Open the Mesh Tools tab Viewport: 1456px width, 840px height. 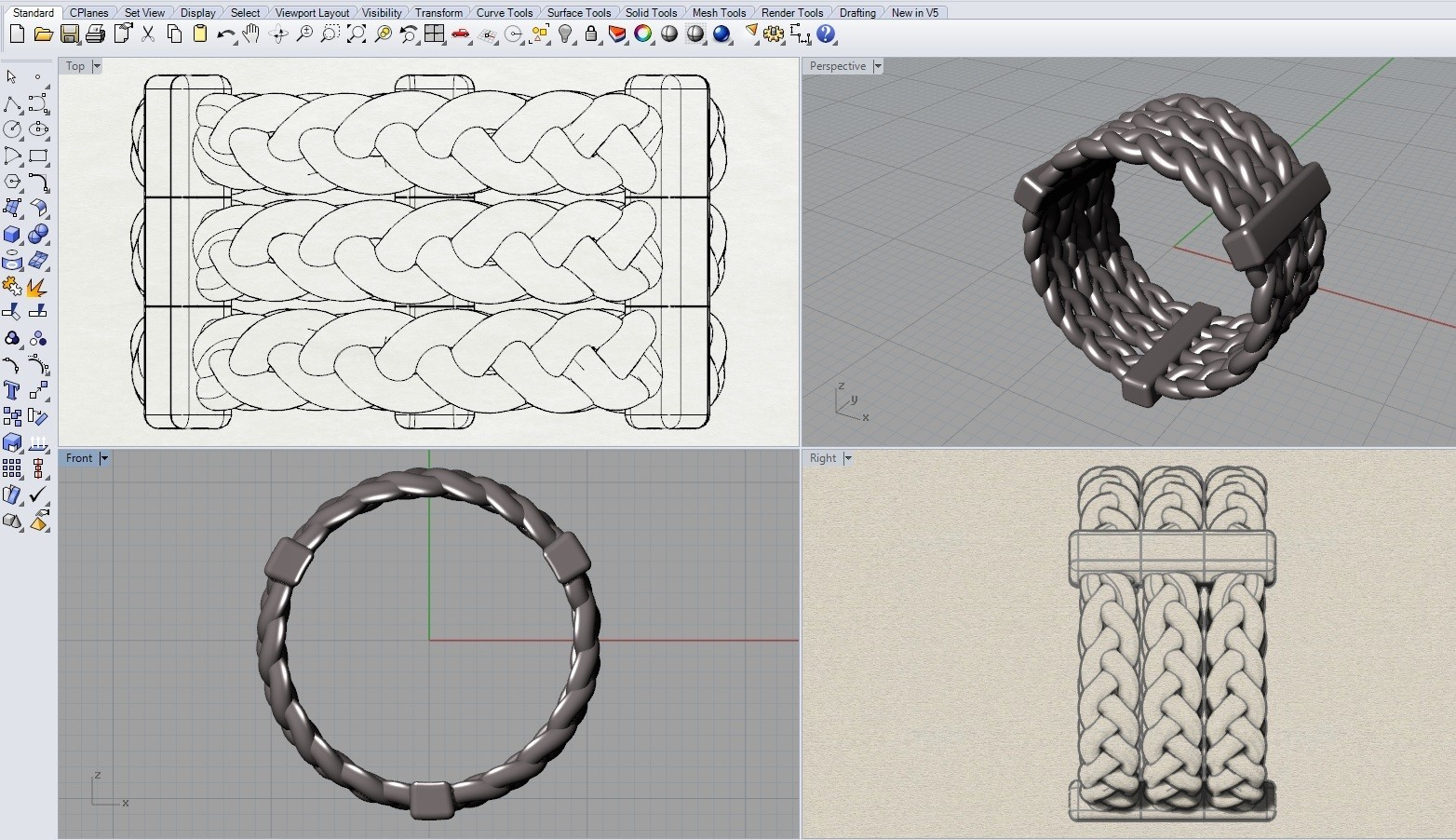tap(719, 12)
